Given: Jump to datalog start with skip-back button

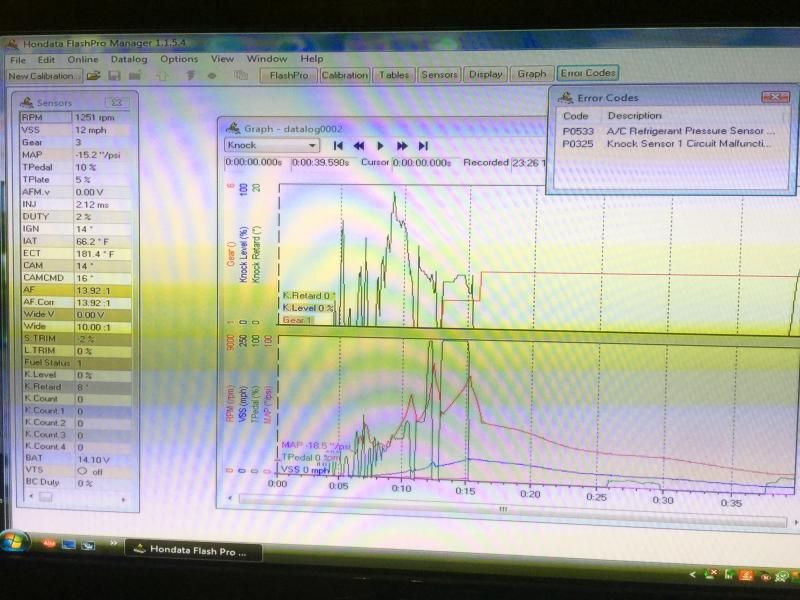Looking at the screenshot, I should click(339, 146).
